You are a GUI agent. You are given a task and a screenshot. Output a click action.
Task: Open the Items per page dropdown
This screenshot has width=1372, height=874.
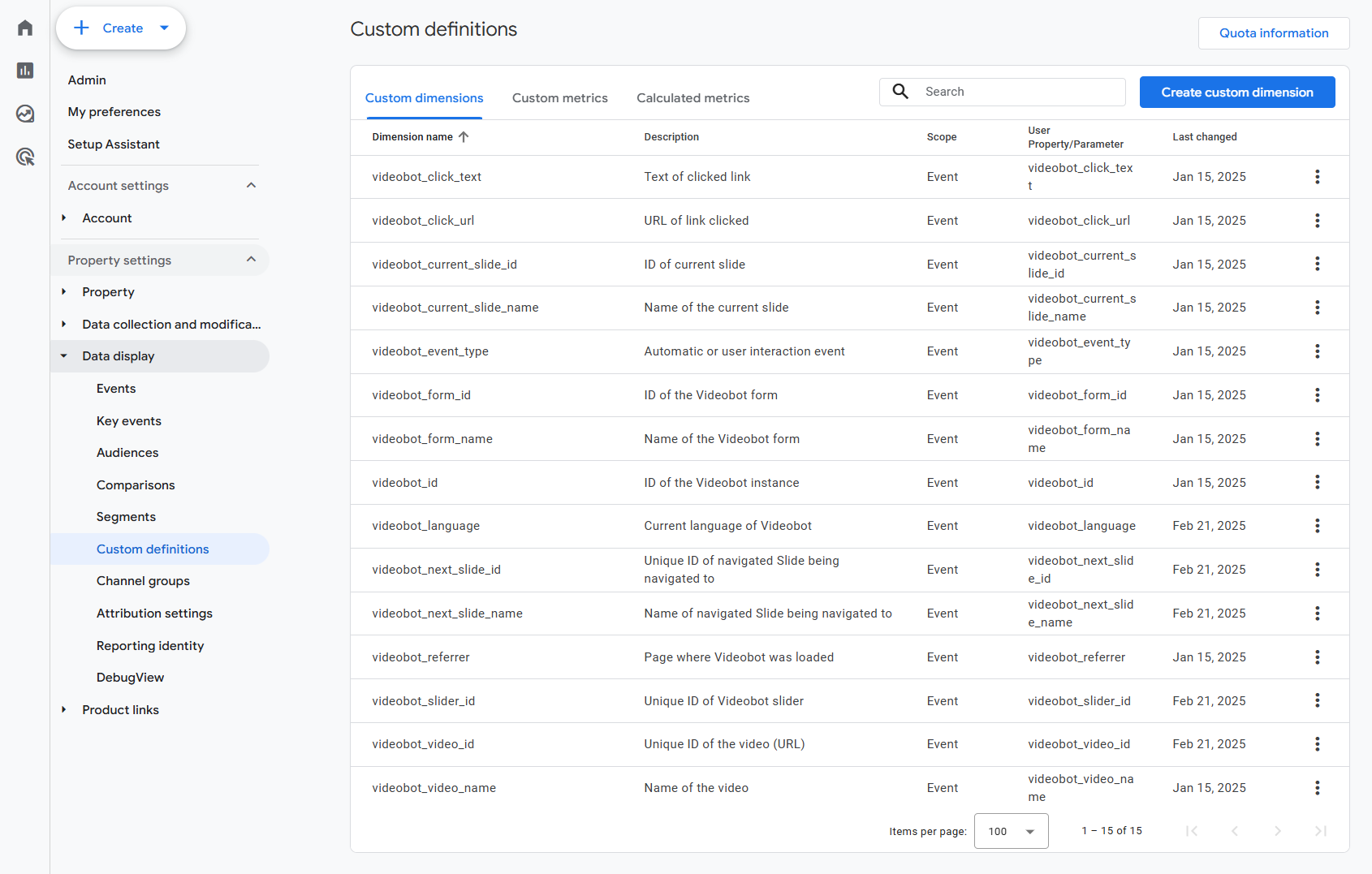(1011, 831)
